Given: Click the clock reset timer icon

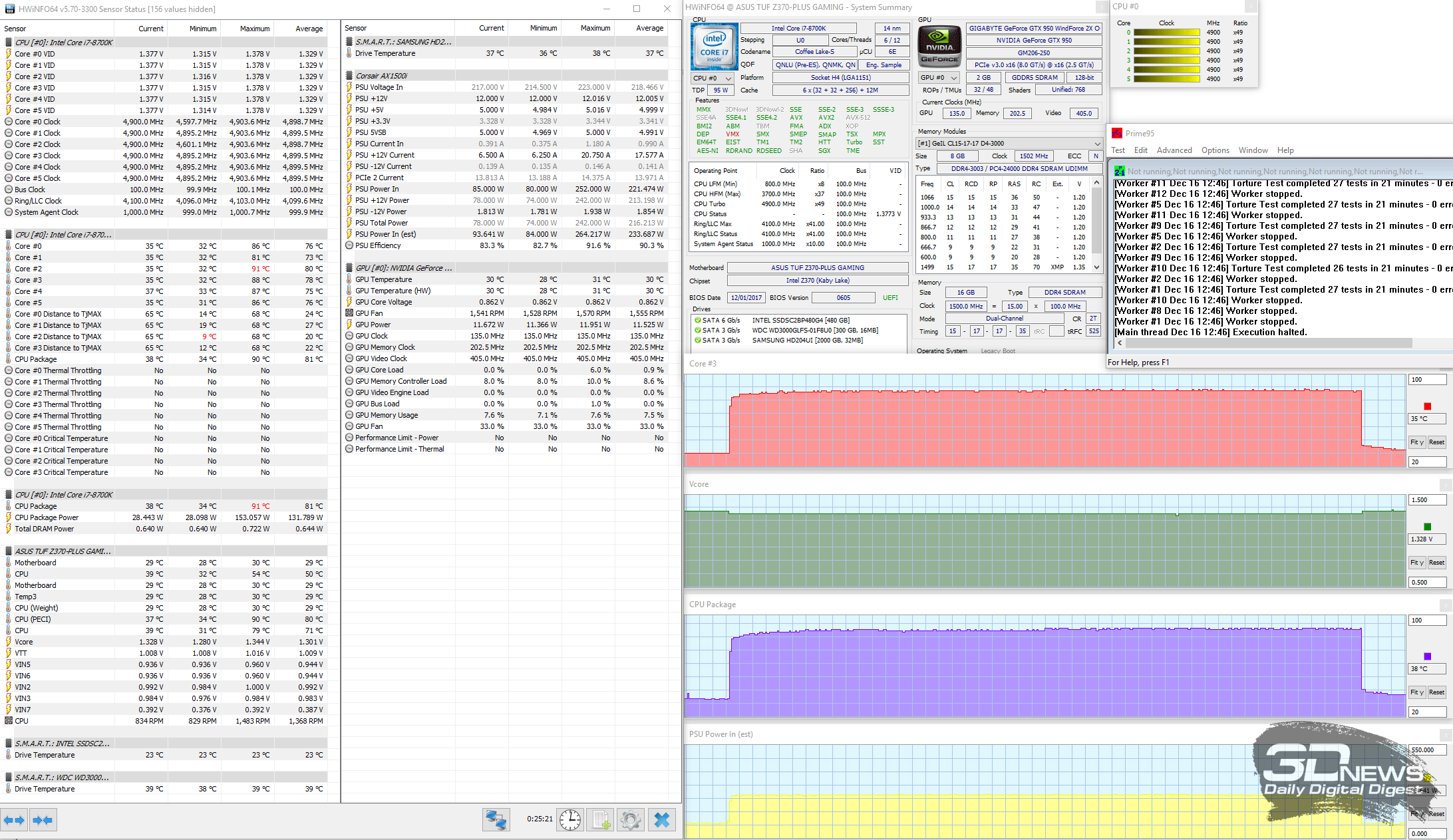Looking at the screenshot, I should click(x=570, y=820).
